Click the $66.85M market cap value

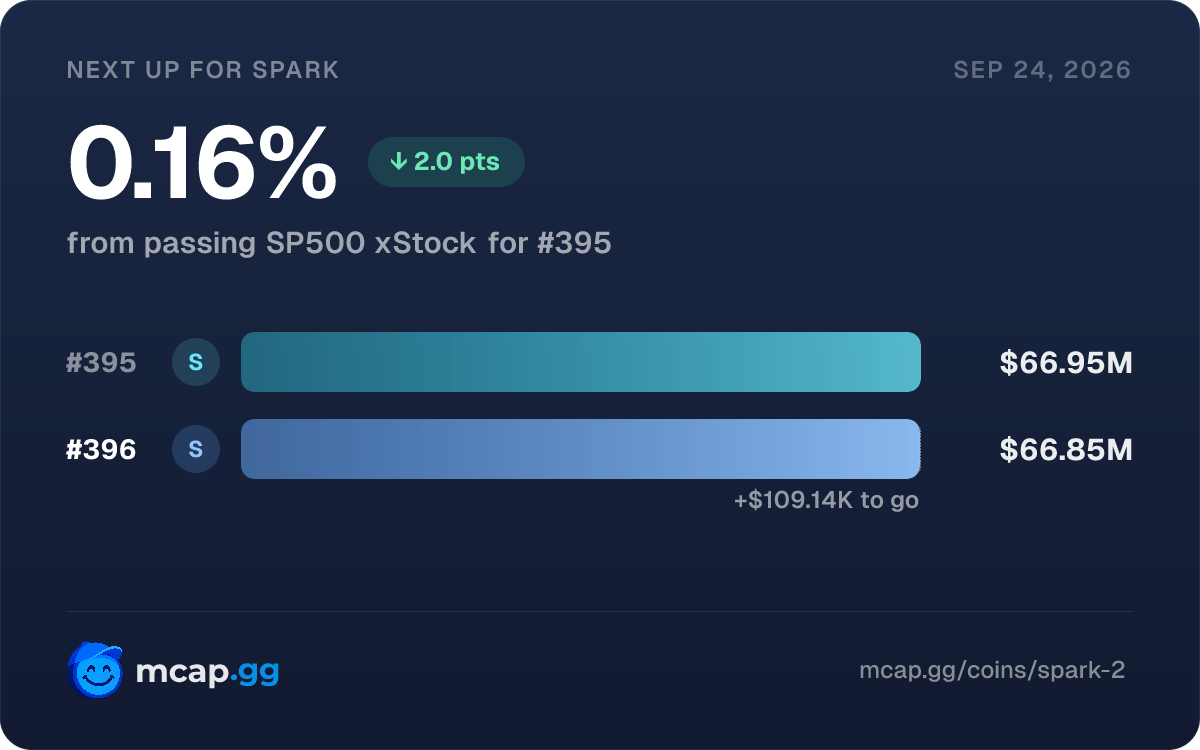click(x=1066, y=450)
